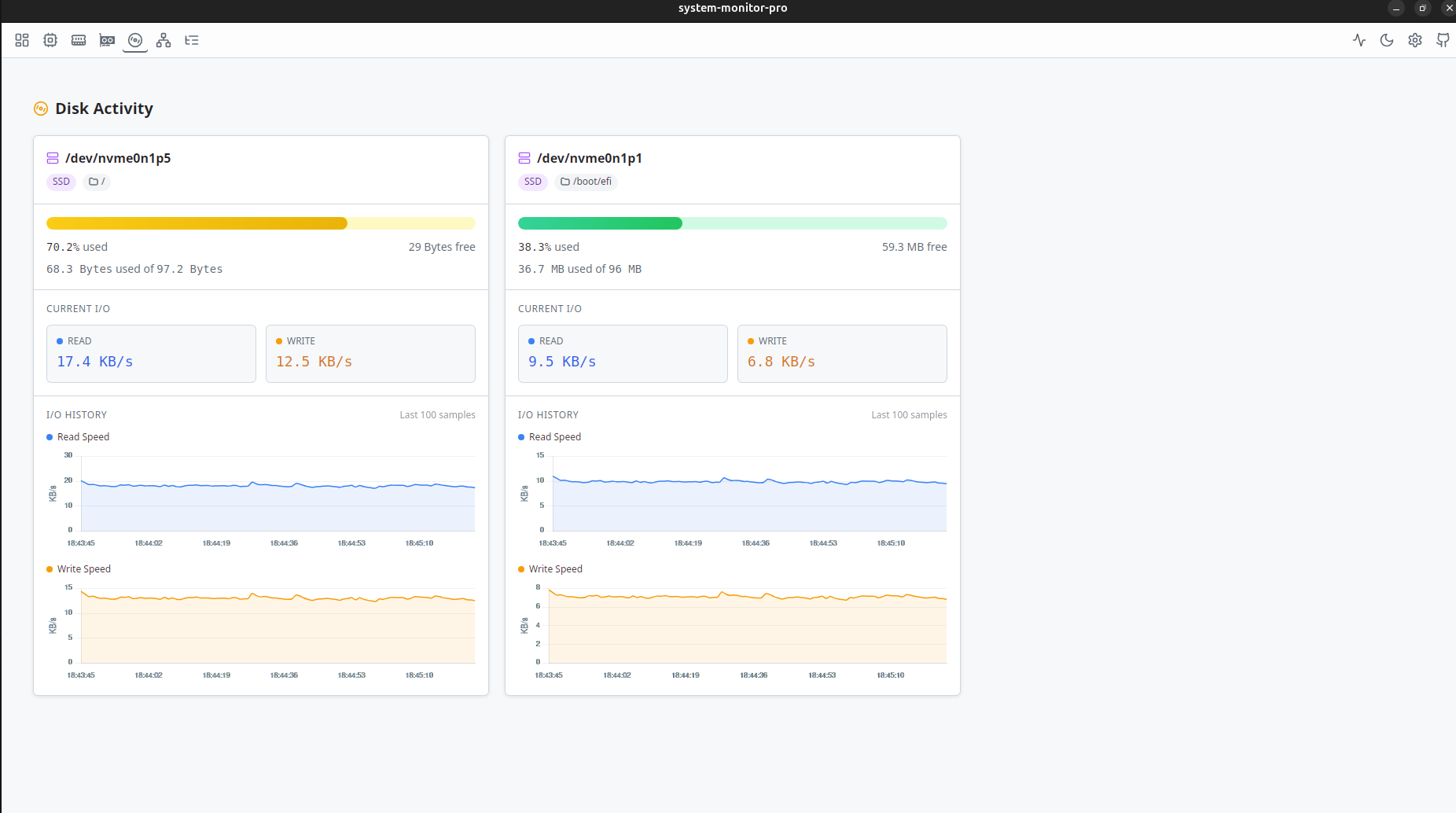Screen dimensions: 1456x813
Task: Open the Settings gear menu
Action: click(1414, 40)
